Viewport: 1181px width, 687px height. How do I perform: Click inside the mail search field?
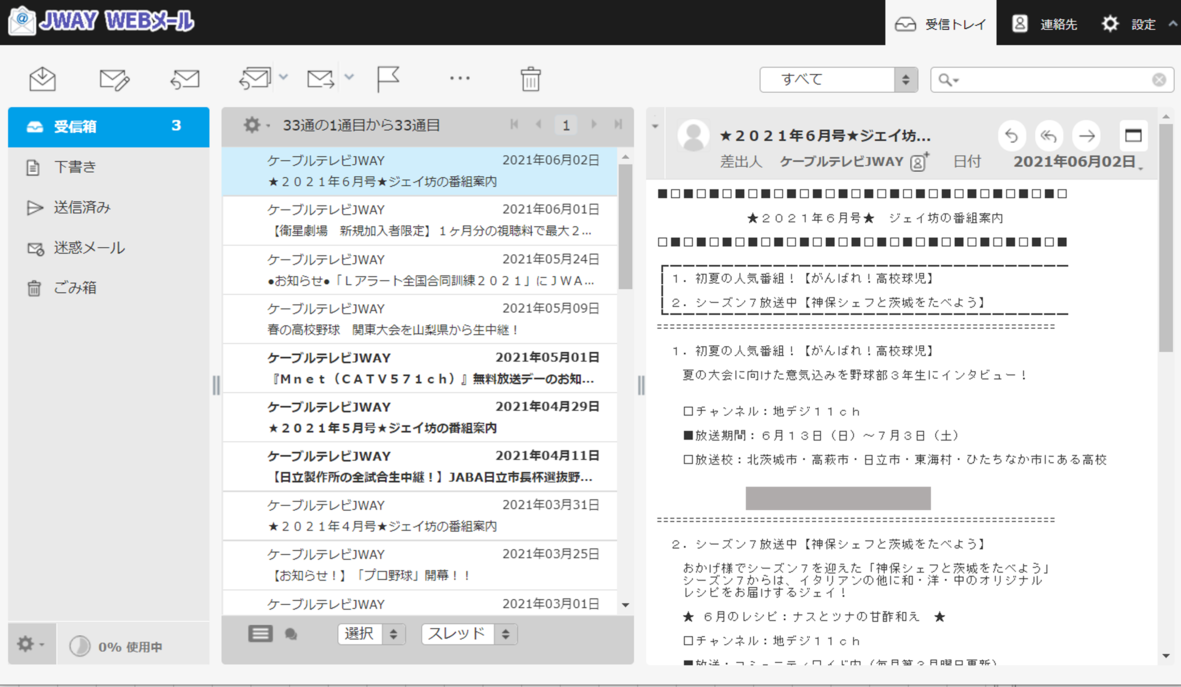(x=1054, y=79)
